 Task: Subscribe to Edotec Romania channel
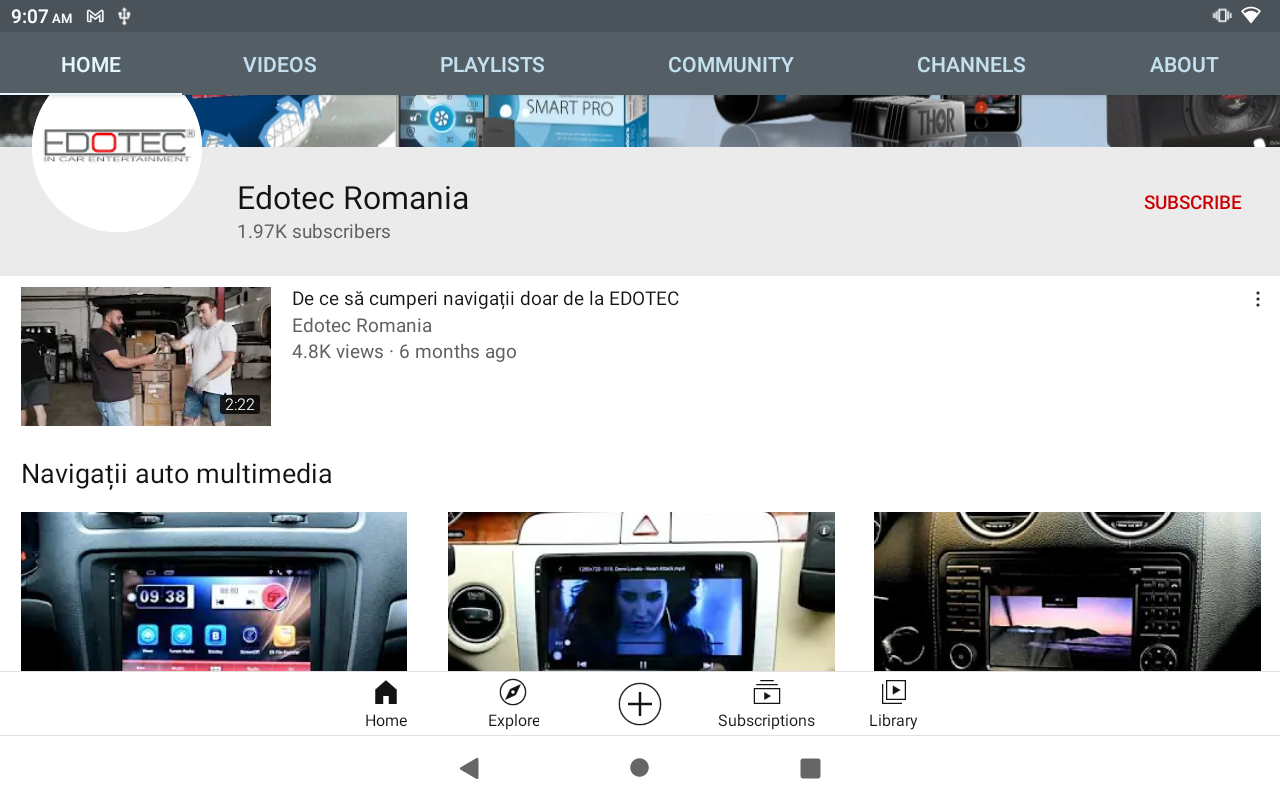point(1193,203)
